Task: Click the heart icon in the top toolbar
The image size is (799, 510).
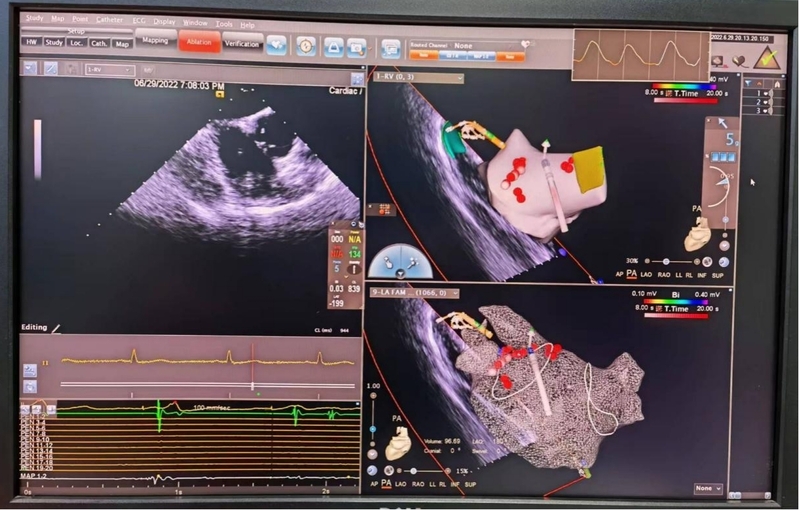Action: tap(276, 45)
